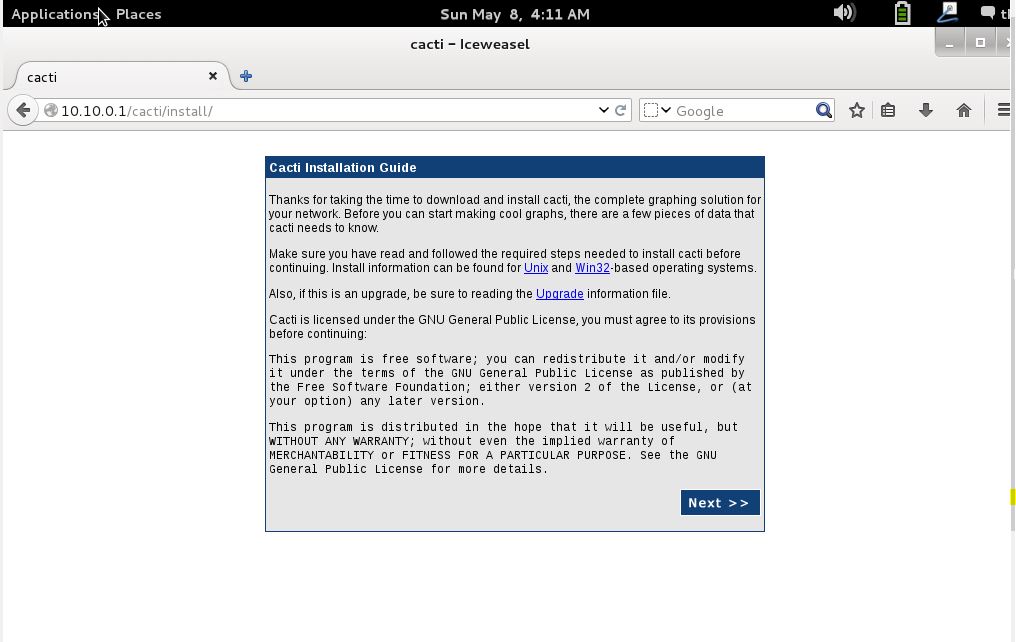Bookmark this page with the star icon
This screenshot has height=642, width=1016.
tap(857, 110)
